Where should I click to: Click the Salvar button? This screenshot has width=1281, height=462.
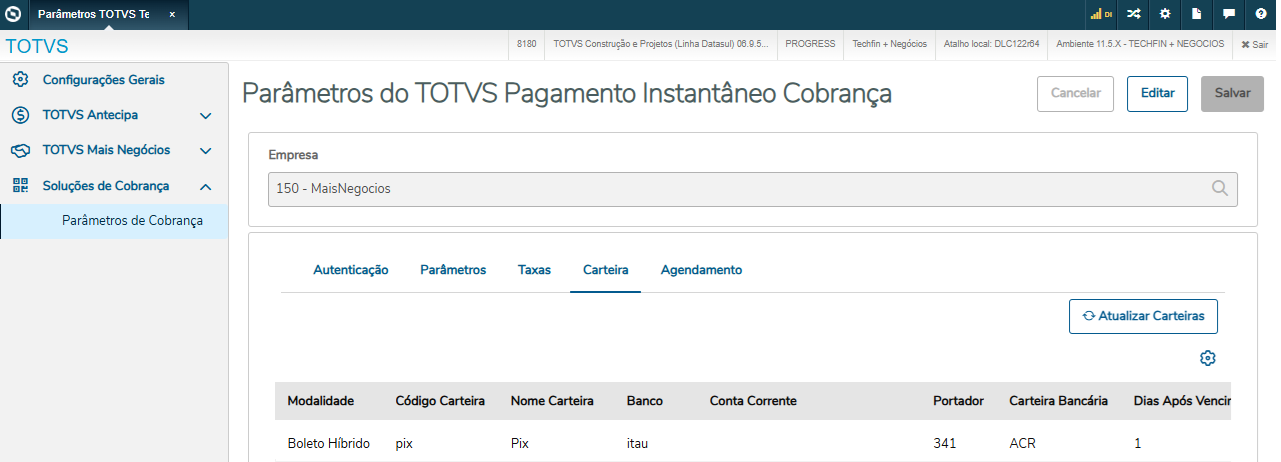1232,93
